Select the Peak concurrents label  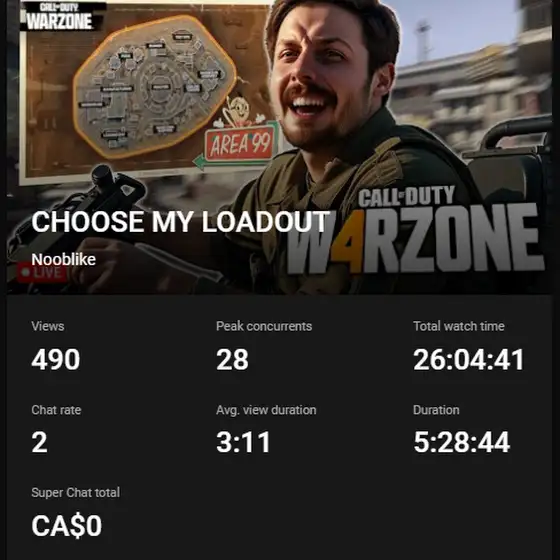point(264,326)
